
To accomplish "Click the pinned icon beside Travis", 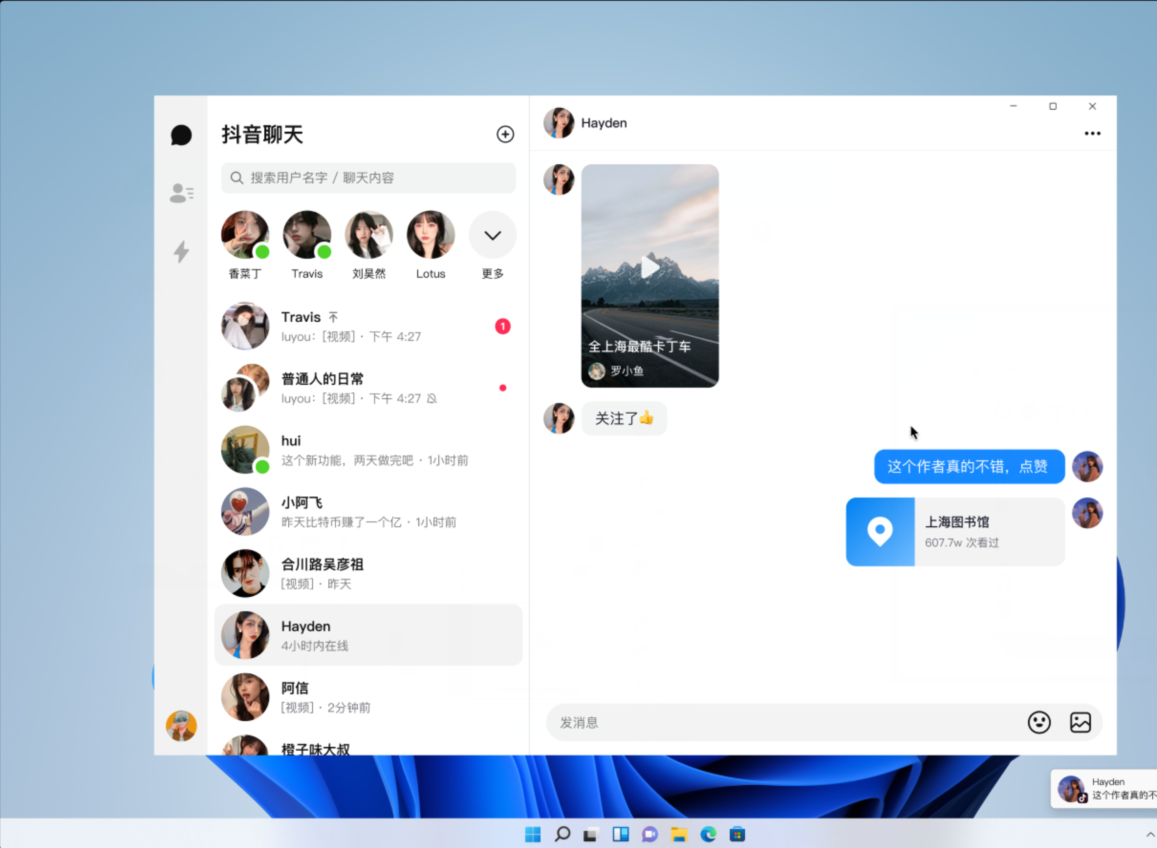I will coord(334,317).
